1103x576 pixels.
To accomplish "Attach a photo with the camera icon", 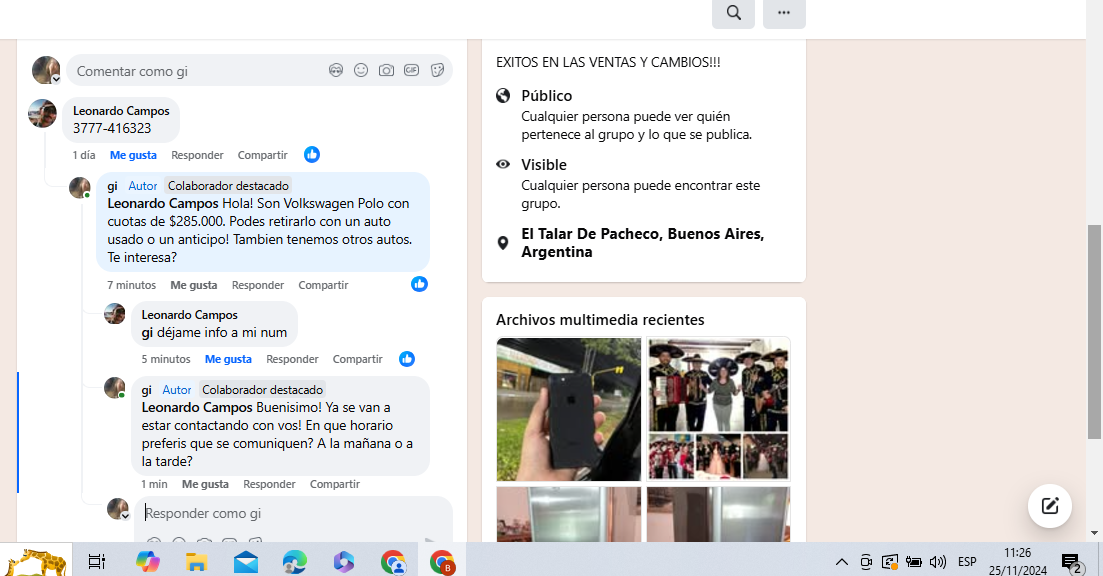I will point(386,70).
